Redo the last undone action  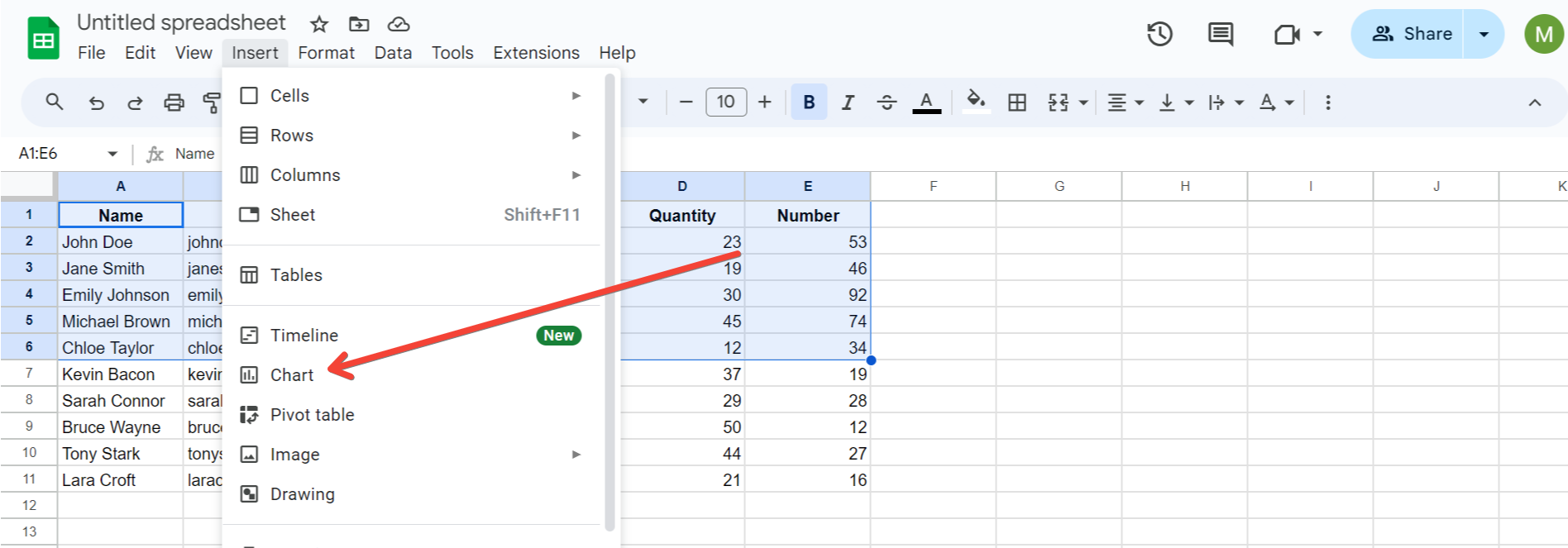[x=135, y=102]
